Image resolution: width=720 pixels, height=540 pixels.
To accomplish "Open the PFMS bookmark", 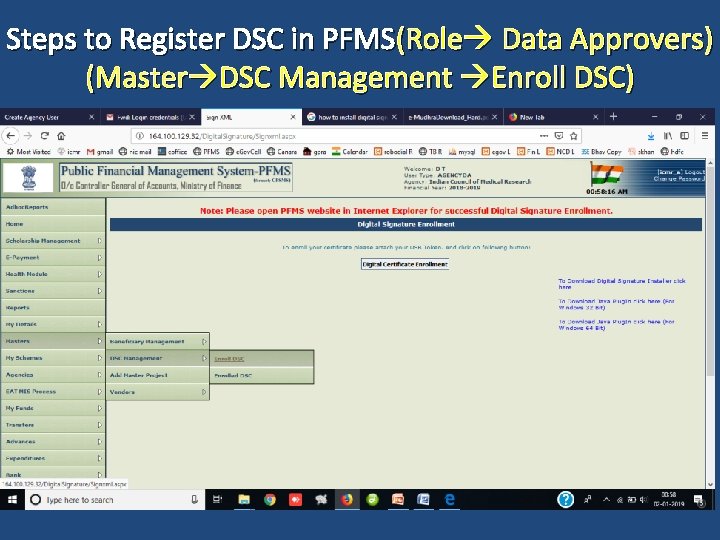I will click(x=206, y=152).
